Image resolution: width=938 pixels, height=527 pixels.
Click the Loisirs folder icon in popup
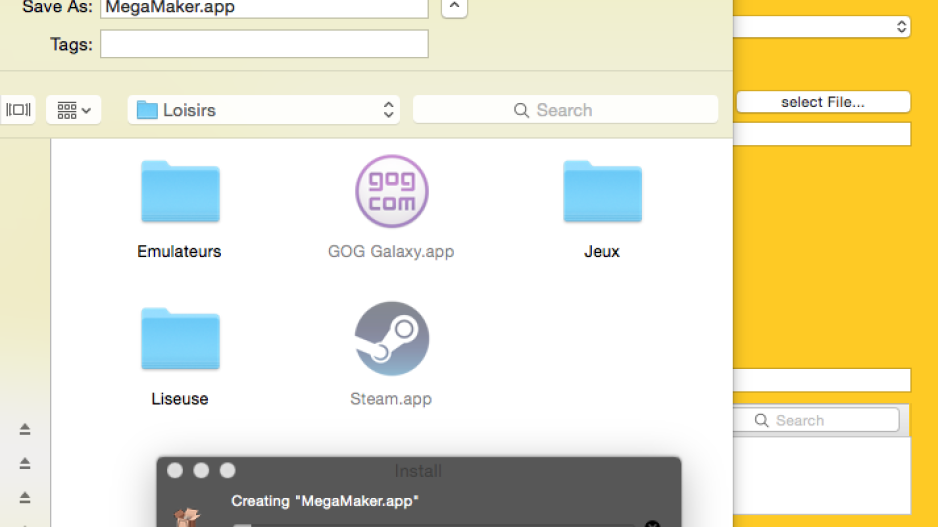pyautogui.click(x=147, y=109)
